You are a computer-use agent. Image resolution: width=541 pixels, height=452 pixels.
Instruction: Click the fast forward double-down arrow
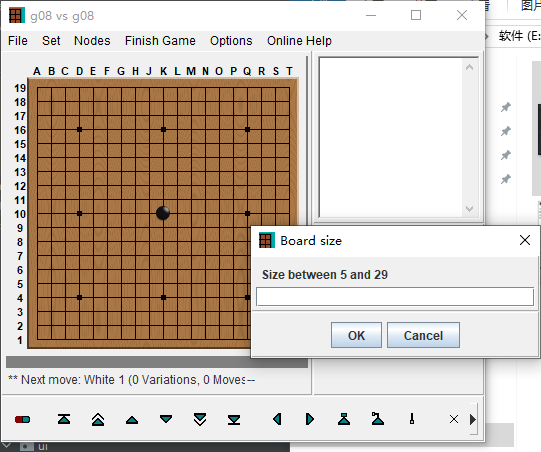200,419
